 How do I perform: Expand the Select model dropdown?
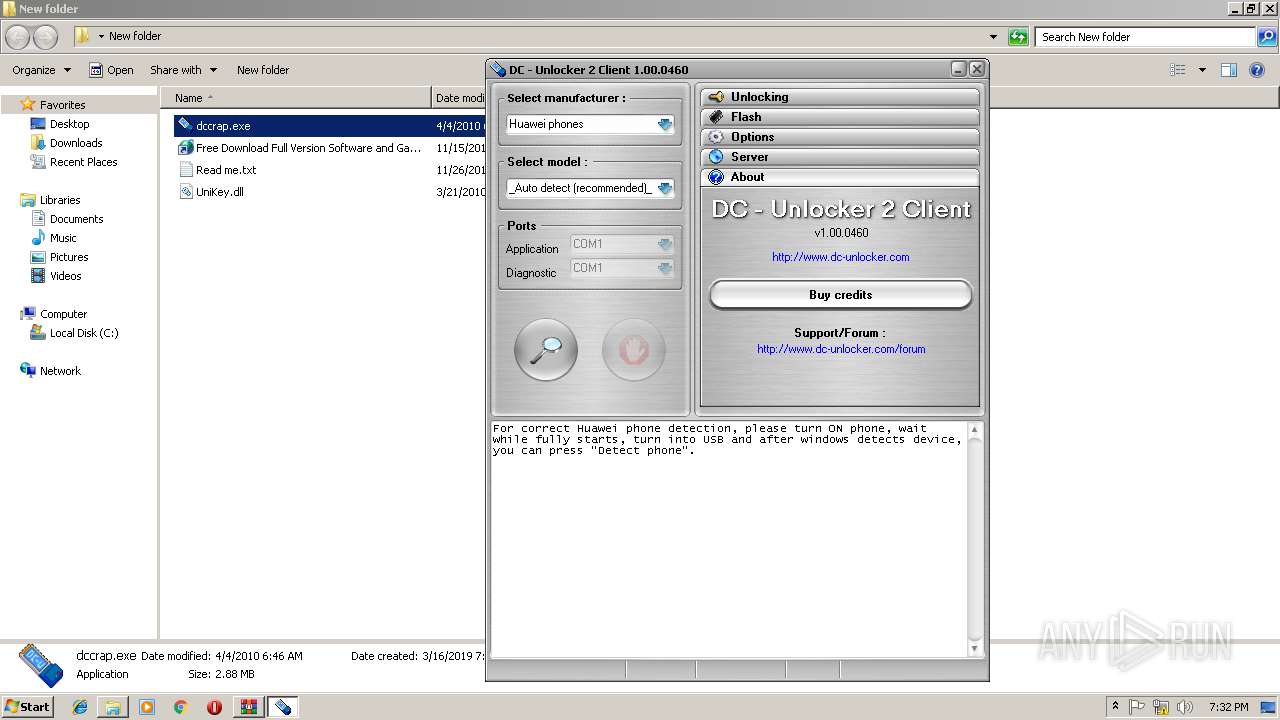coord(665,188)
